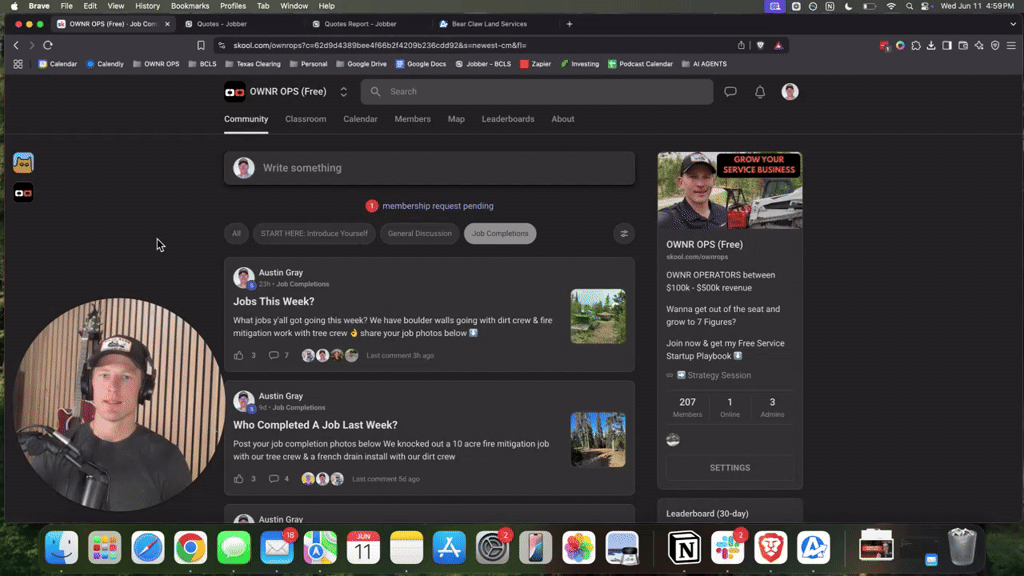
Task: Click the share icon in address bar
Action: (x=741, y=45)
